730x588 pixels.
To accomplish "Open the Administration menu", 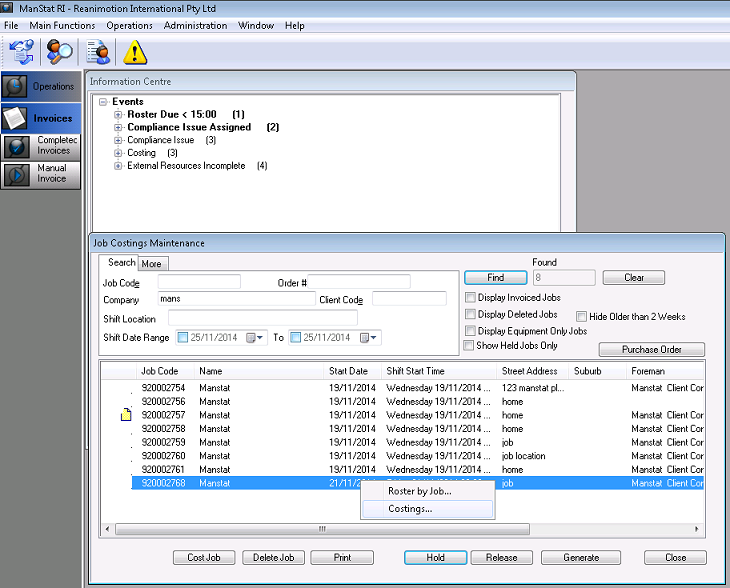I will (196, 26).
